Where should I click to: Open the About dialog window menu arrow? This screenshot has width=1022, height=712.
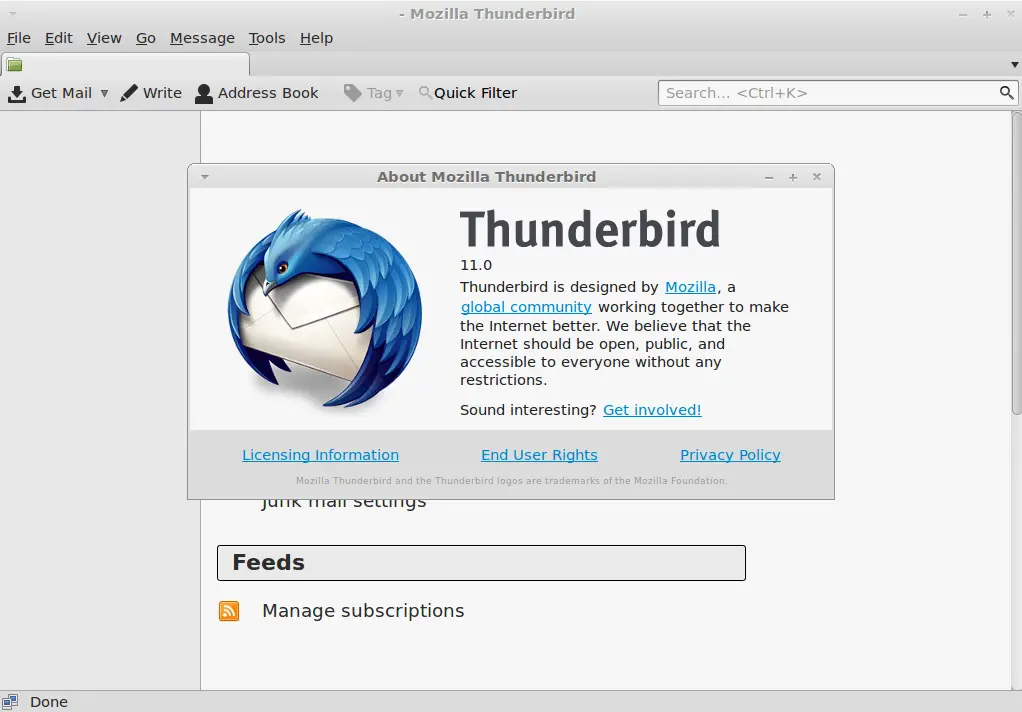[205, 177]
